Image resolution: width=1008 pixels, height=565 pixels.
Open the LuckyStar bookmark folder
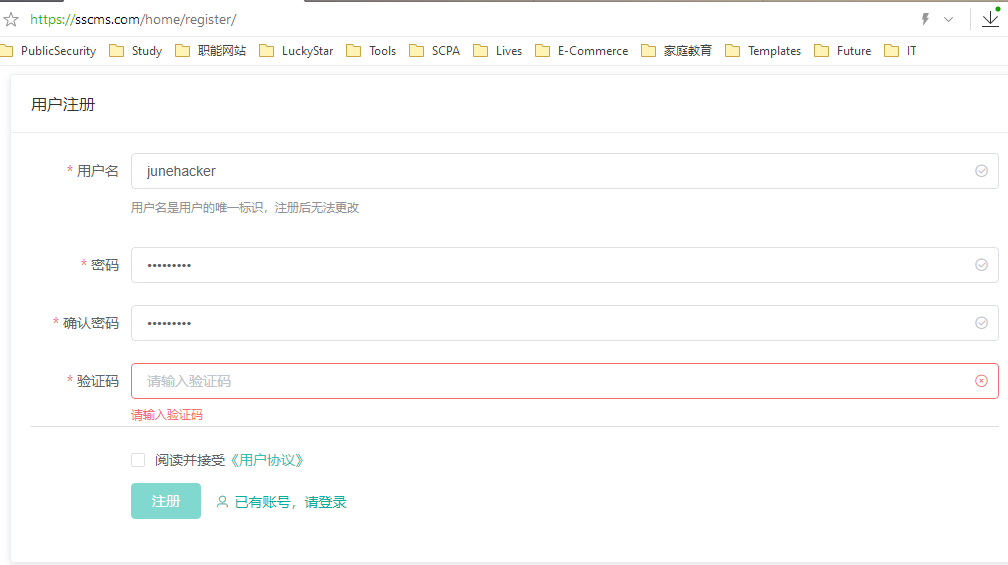296,51
